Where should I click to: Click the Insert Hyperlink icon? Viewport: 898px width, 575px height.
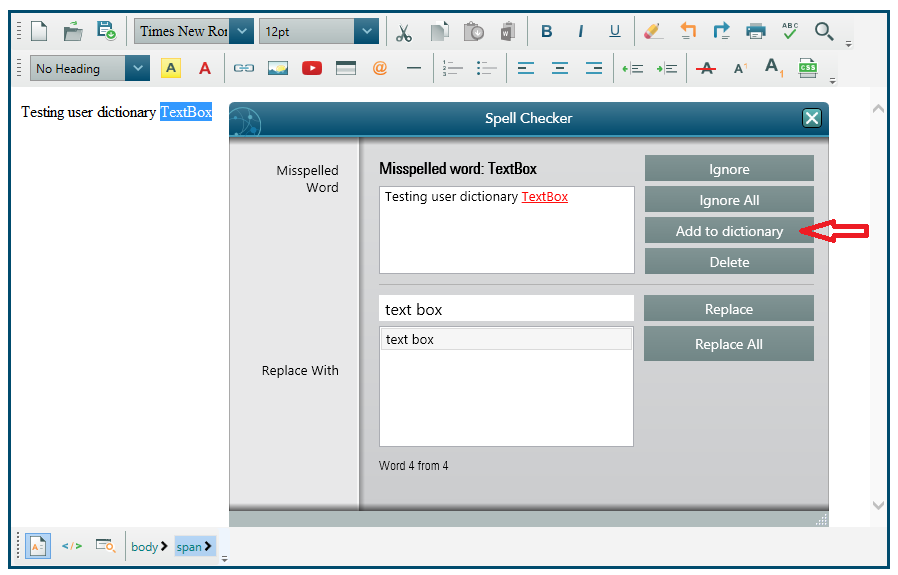click(244, 69)
